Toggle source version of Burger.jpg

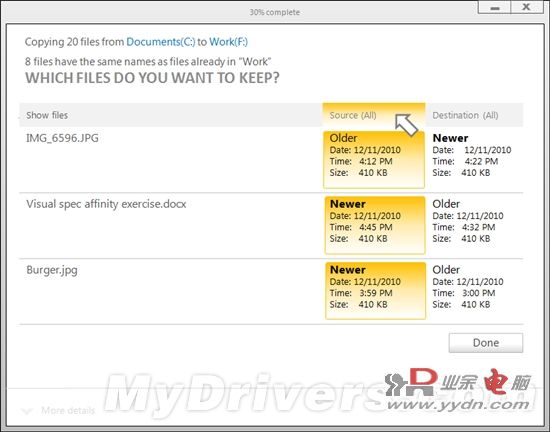click(x=375, y=291)
